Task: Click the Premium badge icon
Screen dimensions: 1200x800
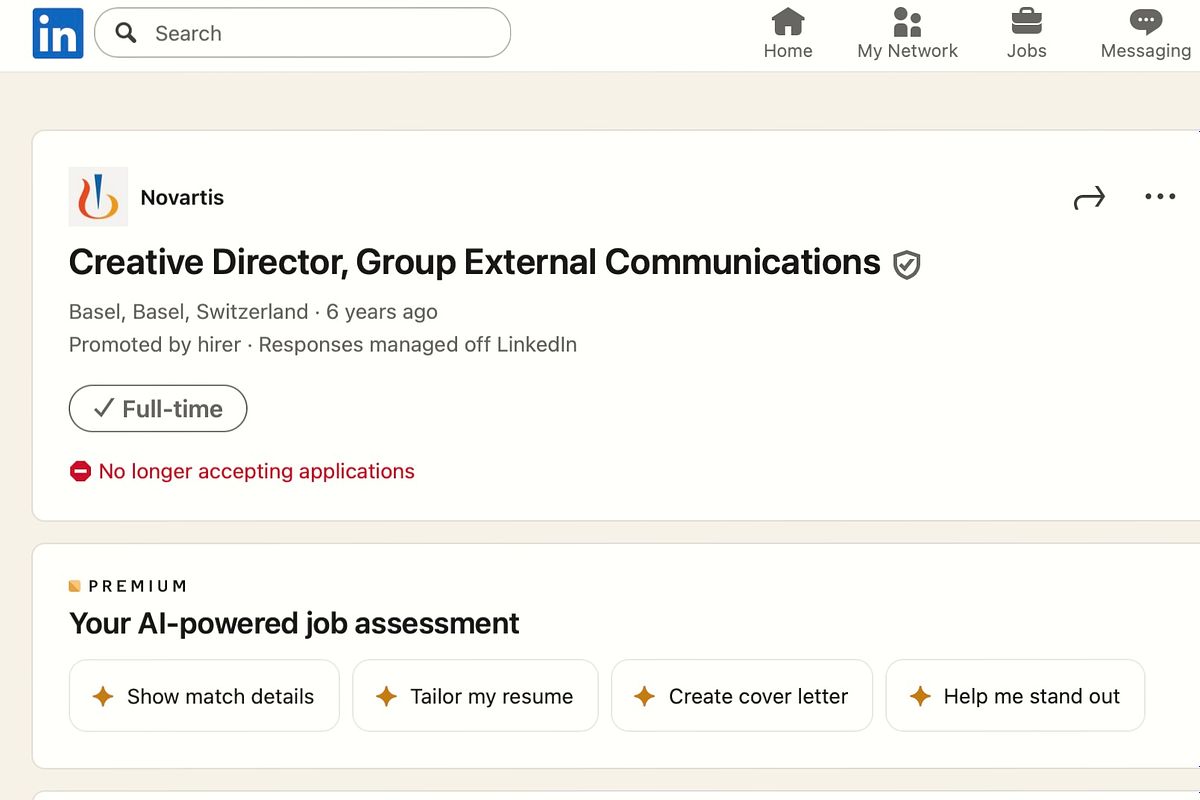Action: [76, 585]
